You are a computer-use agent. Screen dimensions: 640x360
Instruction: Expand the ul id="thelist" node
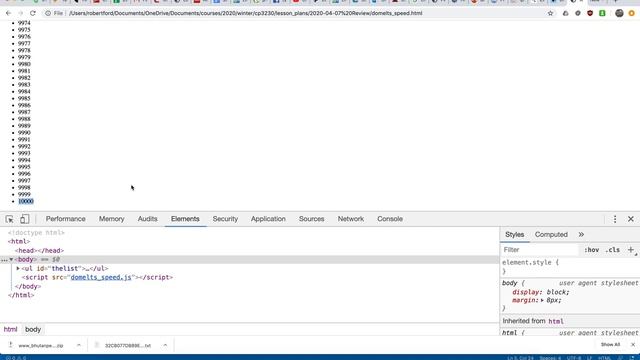[18, 269]
